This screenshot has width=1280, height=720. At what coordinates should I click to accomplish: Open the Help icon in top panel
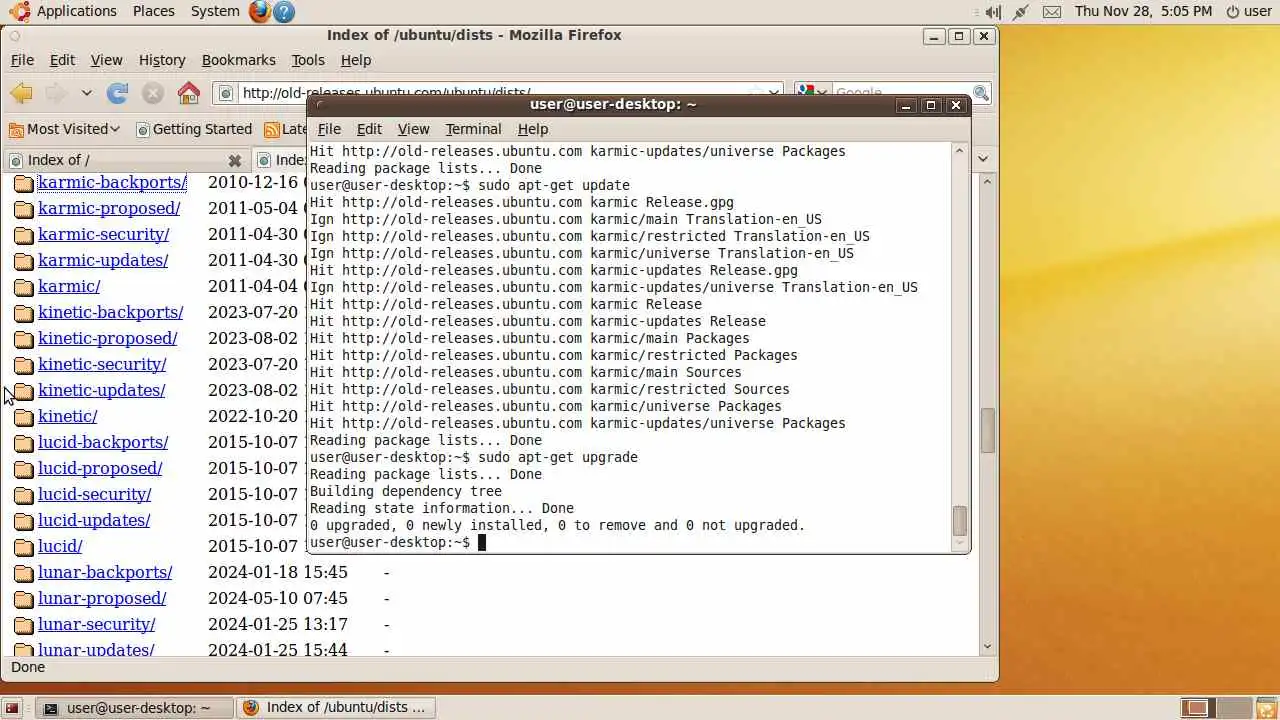click(x=284, y=11)
